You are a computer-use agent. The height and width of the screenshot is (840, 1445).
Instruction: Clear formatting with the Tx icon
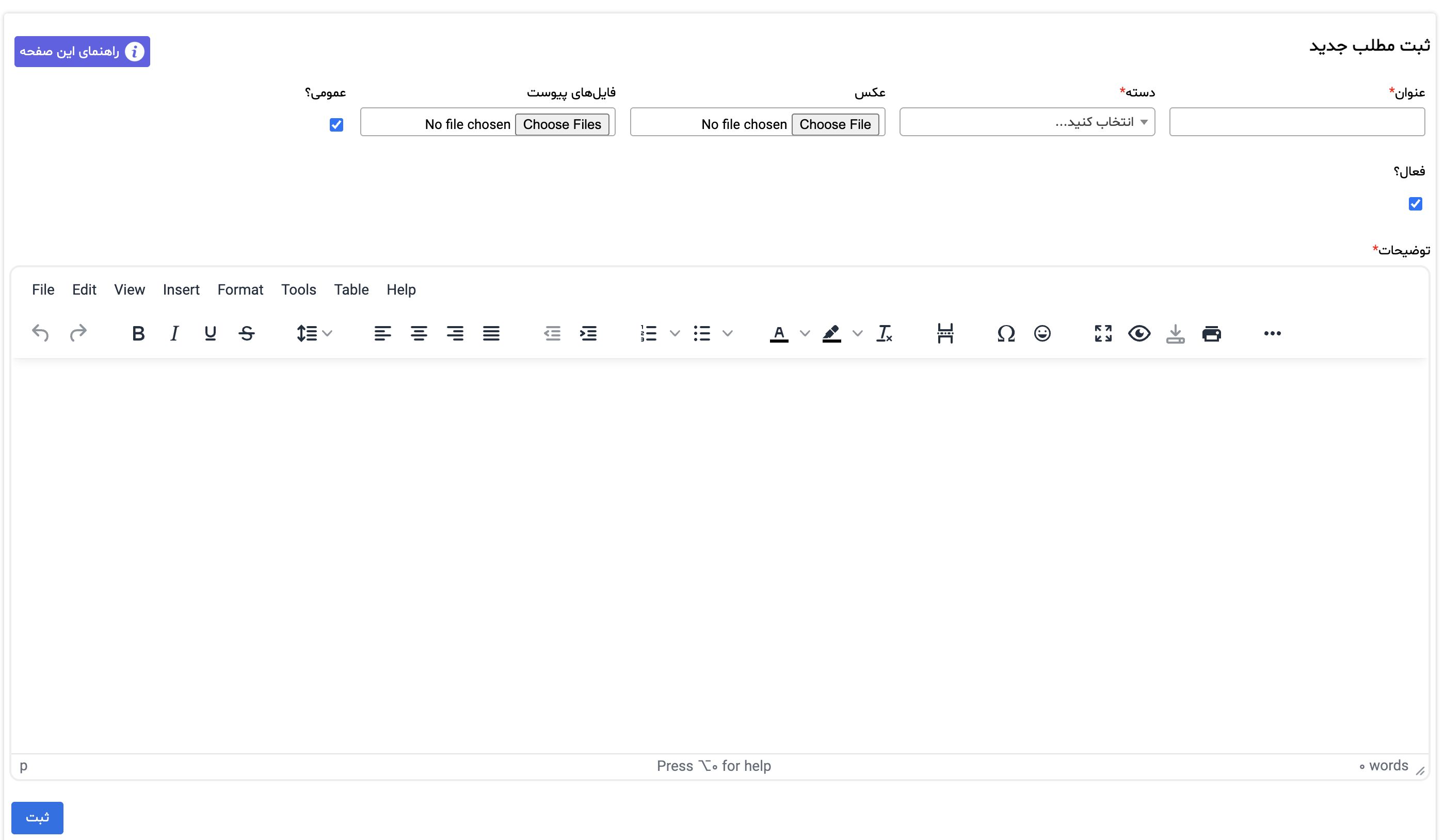click(884, 333)
